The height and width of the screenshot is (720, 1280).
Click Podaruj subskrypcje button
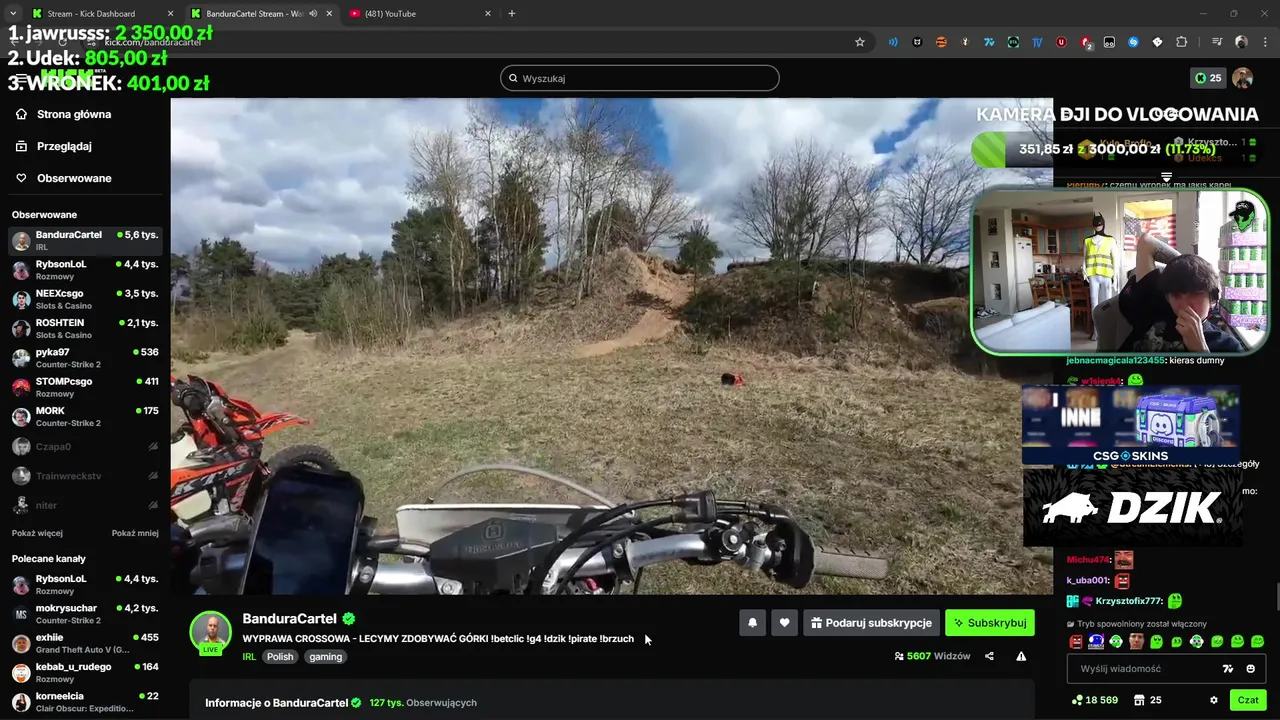pos(872,623)
